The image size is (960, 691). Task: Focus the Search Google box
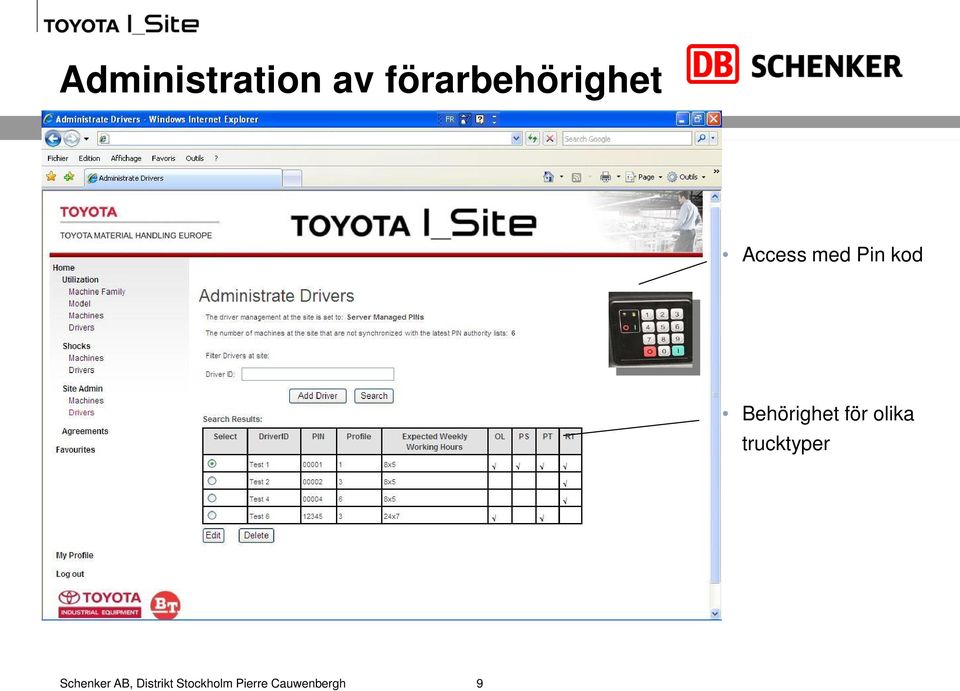point(627,139)
